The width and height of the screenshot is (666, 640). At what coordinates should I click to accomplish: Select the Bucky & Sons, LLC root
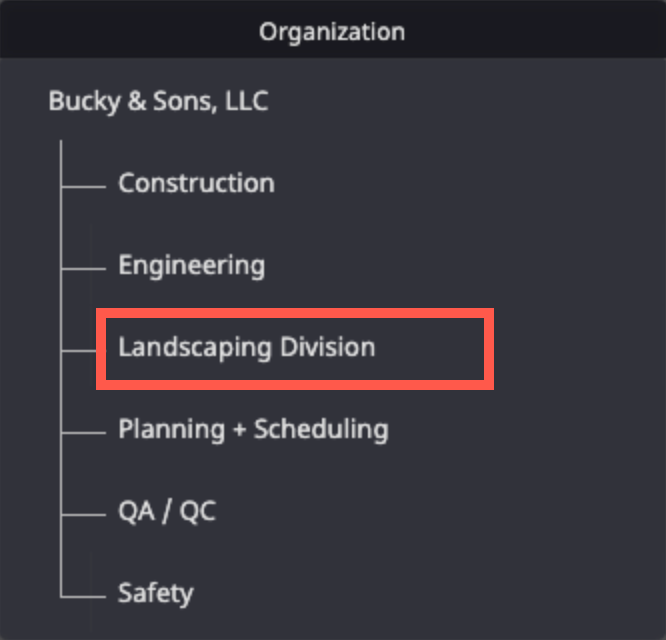(158, 101)
